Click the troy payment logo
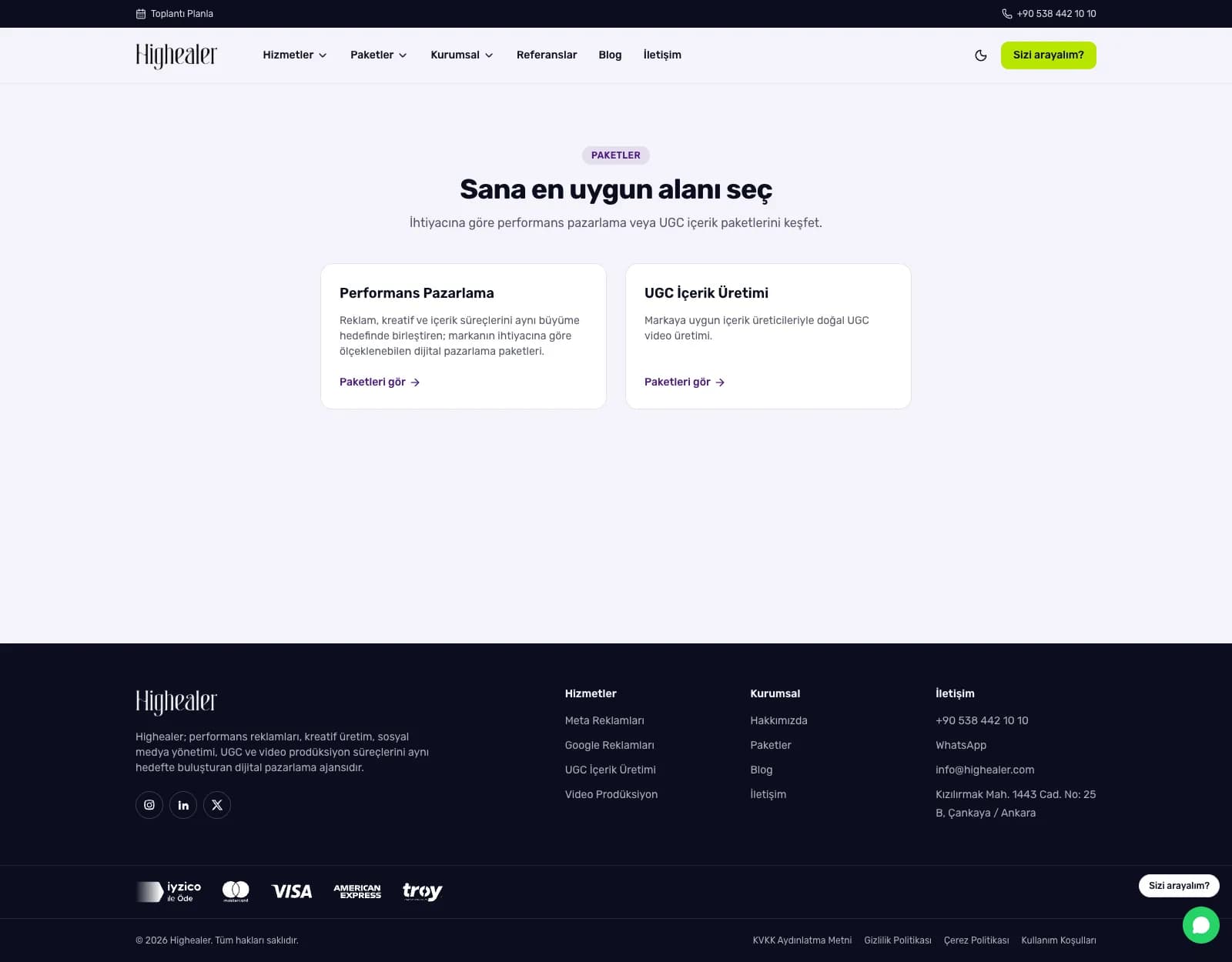Viewport: 1232px width, 962px height. (x=422, y=891)
